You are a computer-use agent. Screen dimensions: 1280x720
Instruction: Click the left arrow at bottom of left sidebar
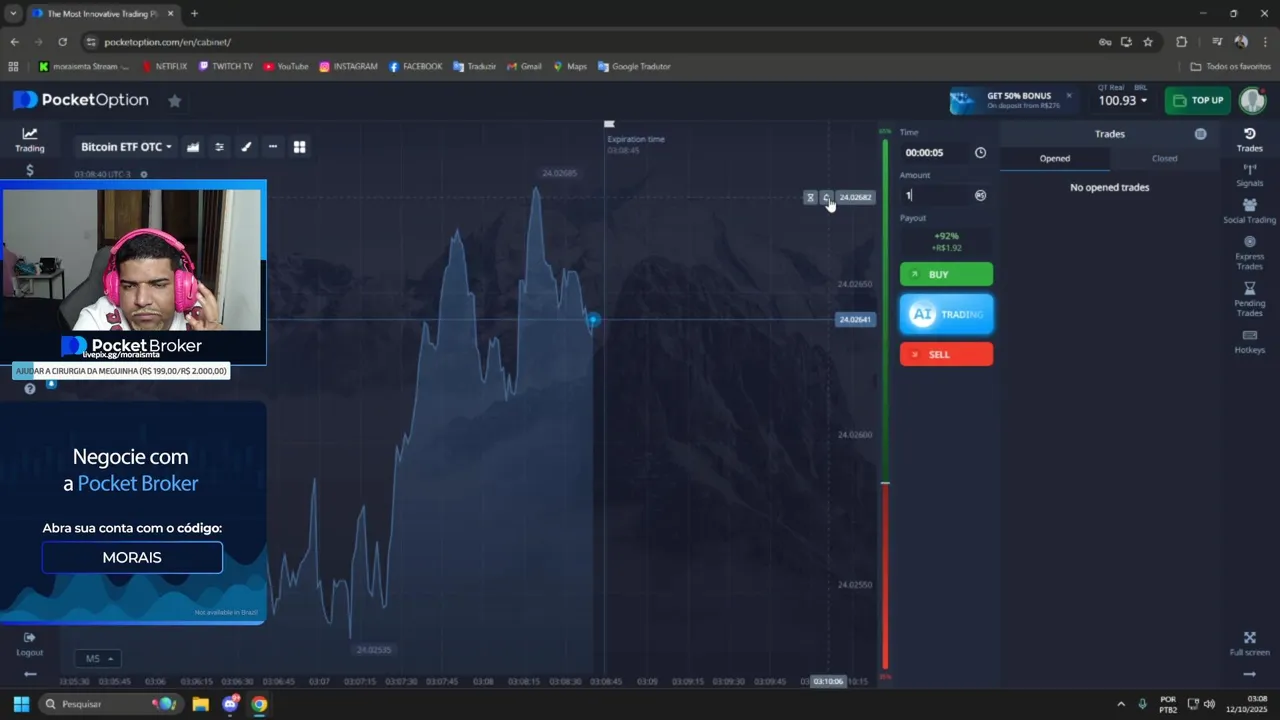click(x=29, y=674)
